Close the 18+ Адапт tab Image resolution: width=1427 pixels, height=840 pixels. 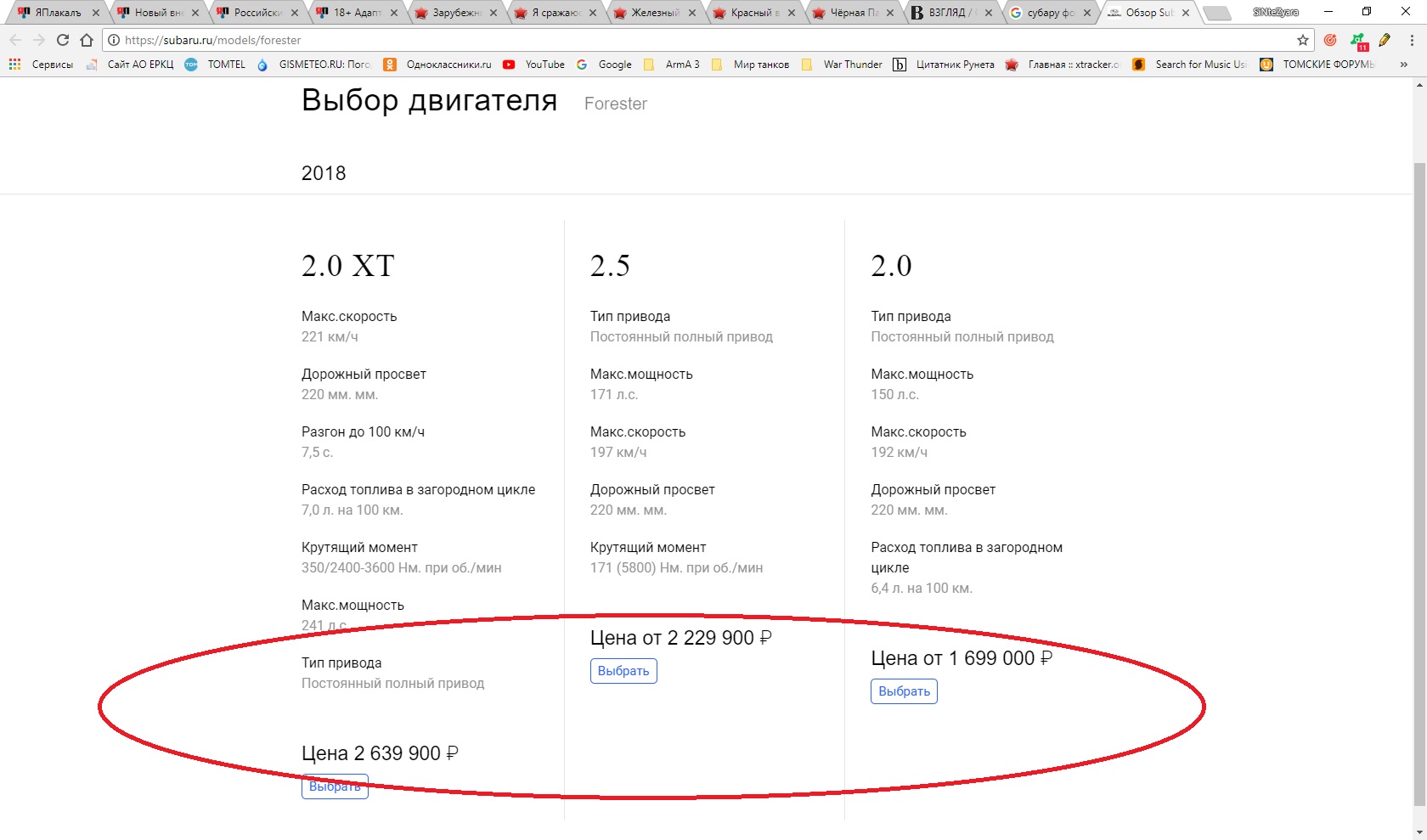(x=394, y=13)
